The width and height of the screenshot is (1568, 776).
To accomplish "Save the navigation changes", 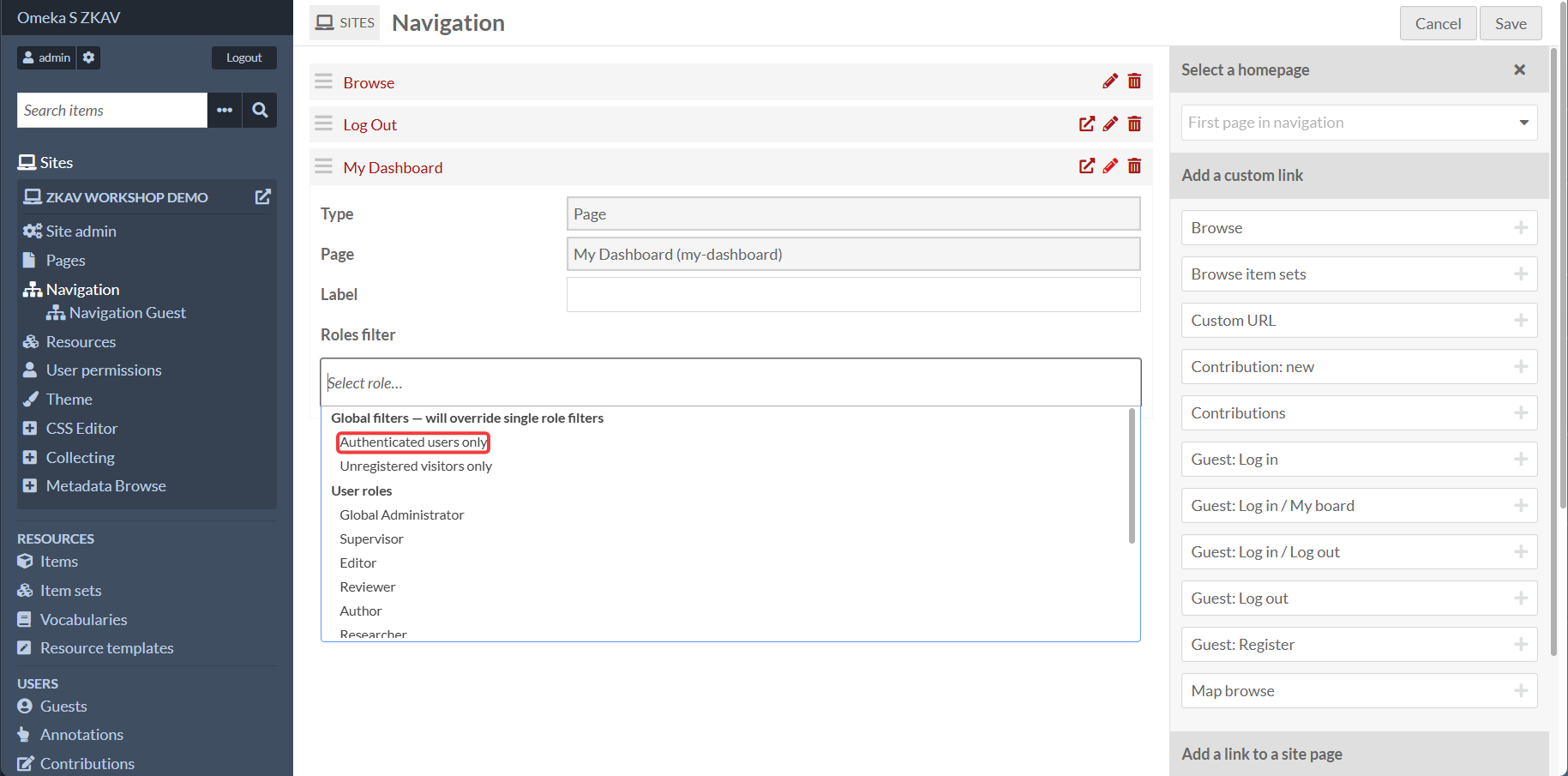I will click(x=1511, y=23).
